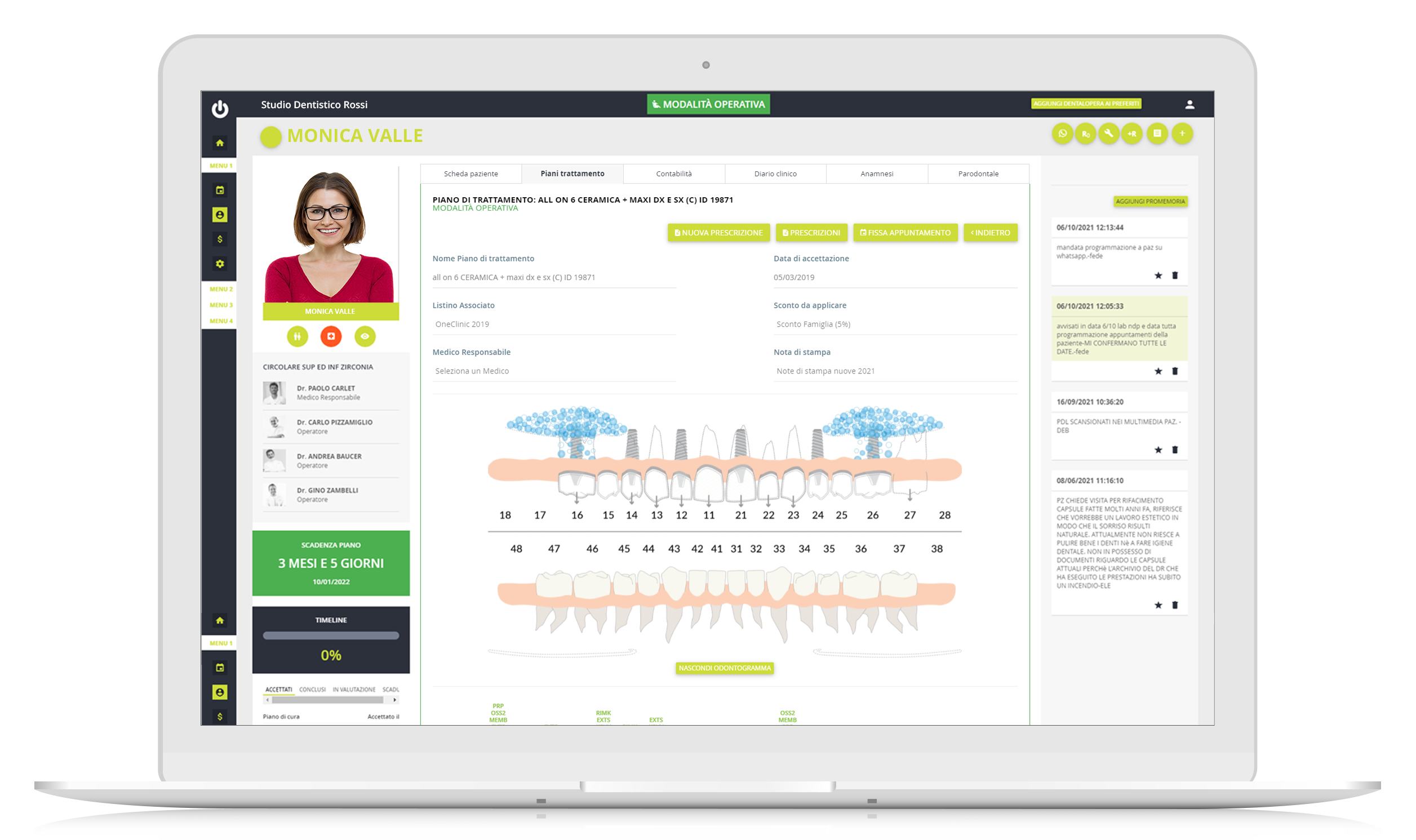Star the note dated 06/10/2021 12:05:33
Screen dimensions: 1416x840
(1158, 371)
